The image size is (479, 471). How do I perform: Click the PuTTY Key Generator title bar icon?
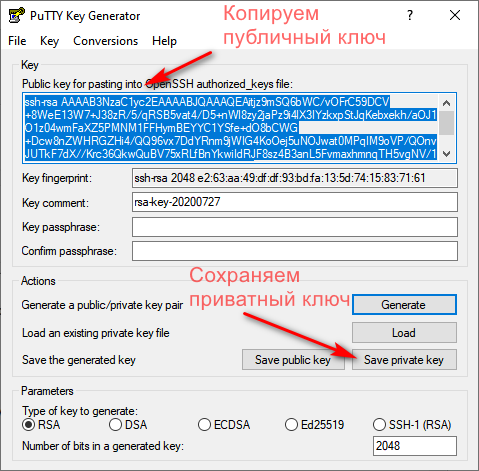point(16,15)
